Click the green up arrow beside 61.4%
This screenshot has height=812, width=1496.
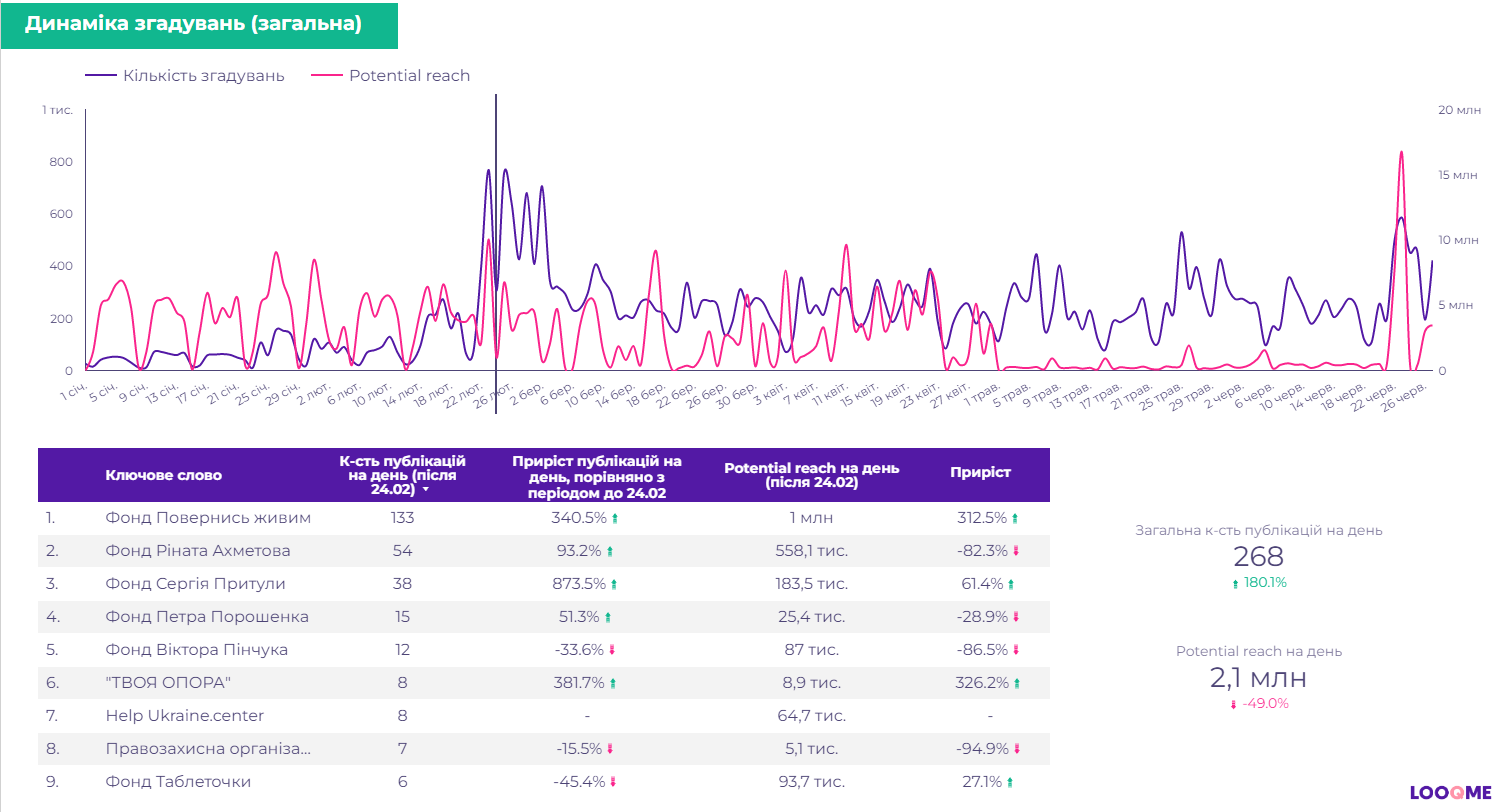tap(1011, 584)
